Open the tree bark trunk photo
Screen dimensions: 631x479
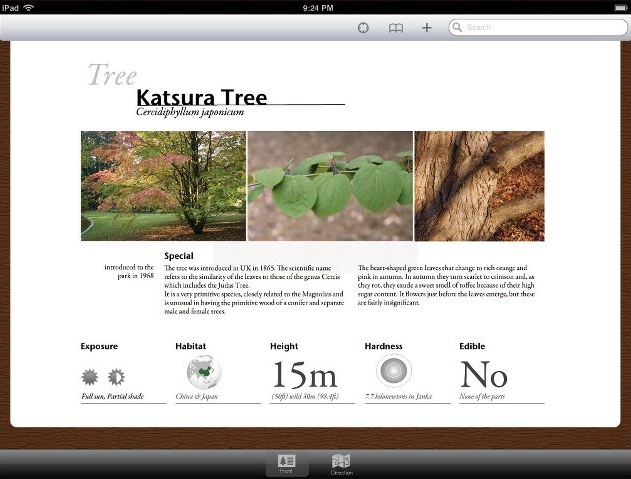pos(479,186)
